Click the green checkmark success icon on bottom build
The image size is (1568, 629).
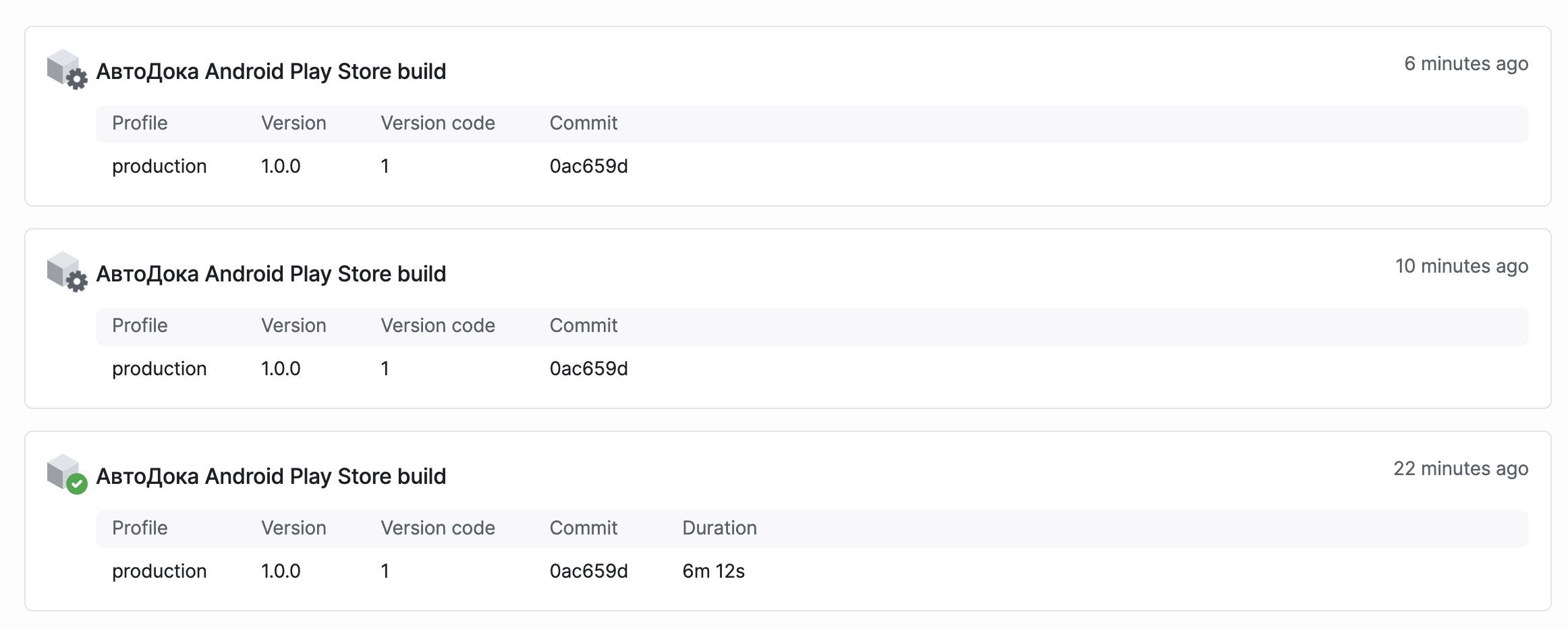click(x=76, y=485)
